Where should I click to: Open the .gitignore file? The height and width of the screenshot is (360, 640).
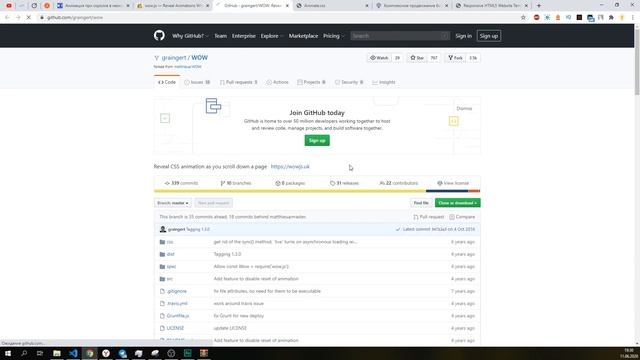tap(177, 291)
